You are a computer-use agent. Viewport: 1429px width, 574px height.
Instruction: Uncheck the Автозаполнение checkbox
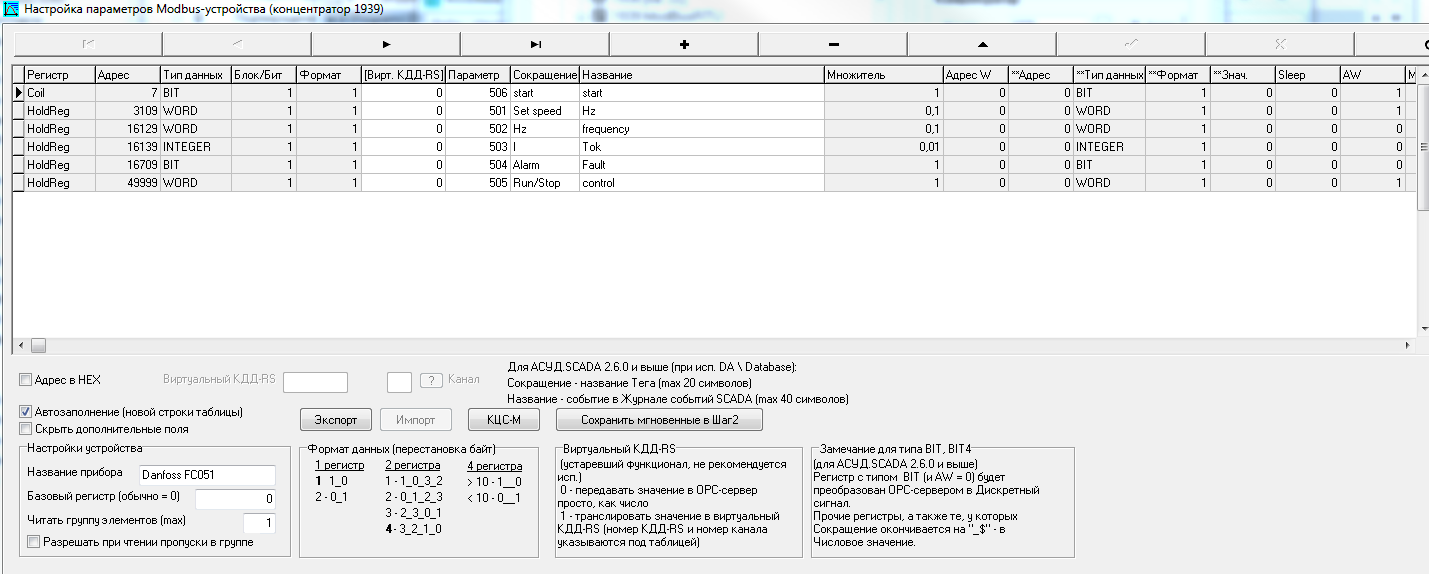tap(26, 412)
